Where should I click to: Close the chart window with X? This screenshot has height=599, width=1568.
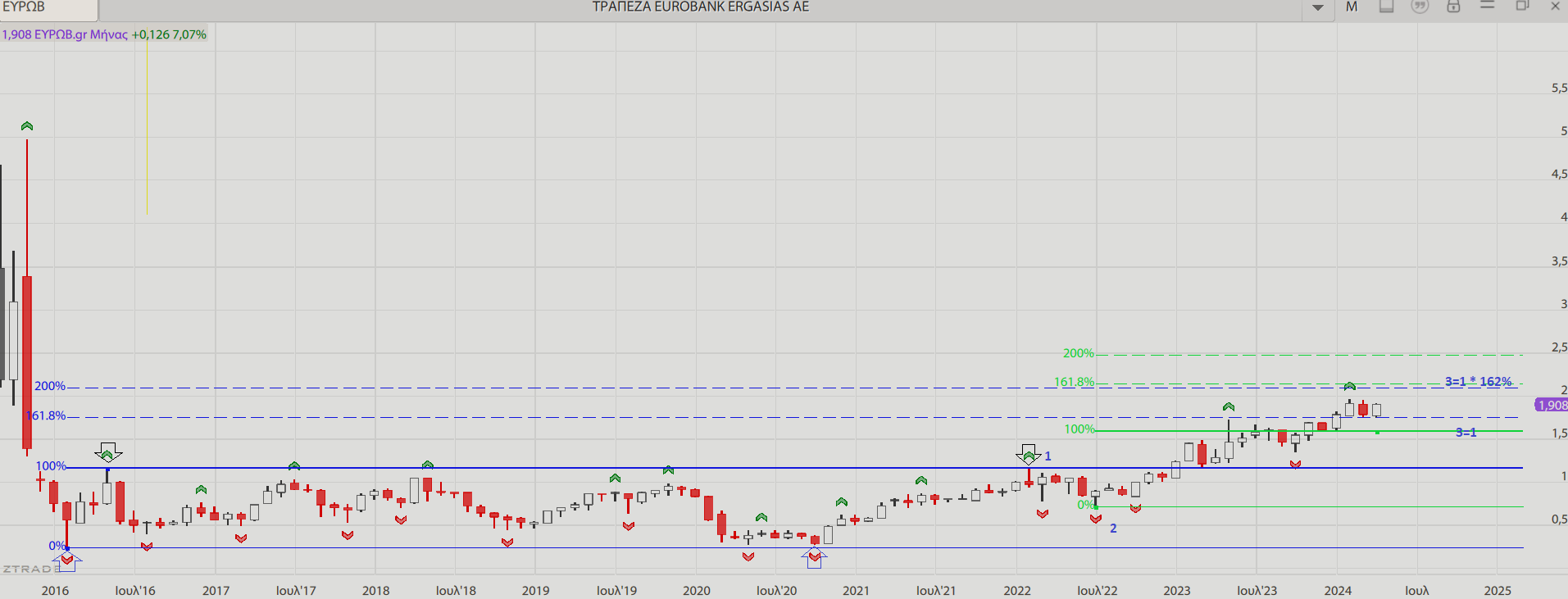[1555, 6]
